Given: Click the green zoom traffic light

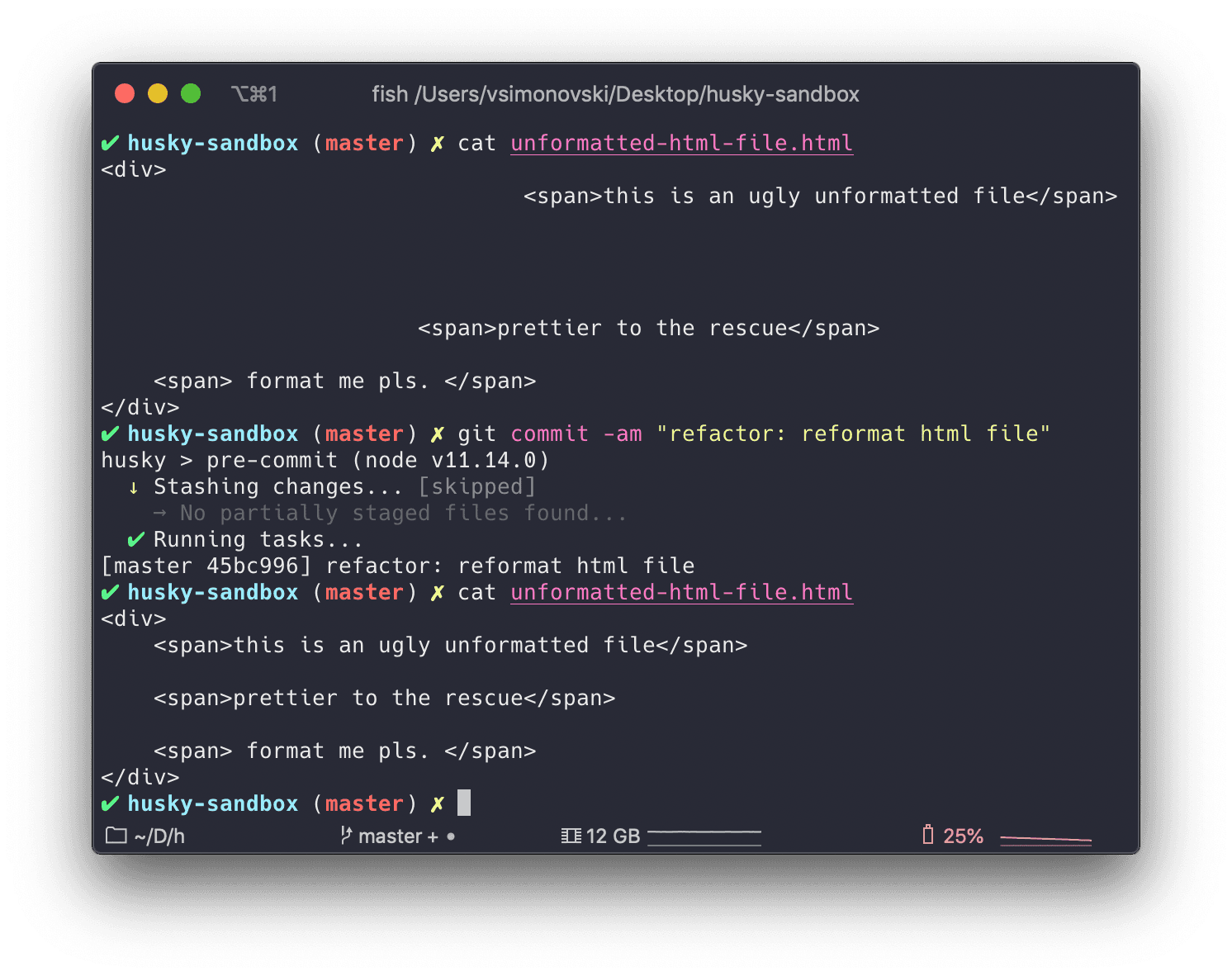Looking at the screenshot, I should (190, 93).
